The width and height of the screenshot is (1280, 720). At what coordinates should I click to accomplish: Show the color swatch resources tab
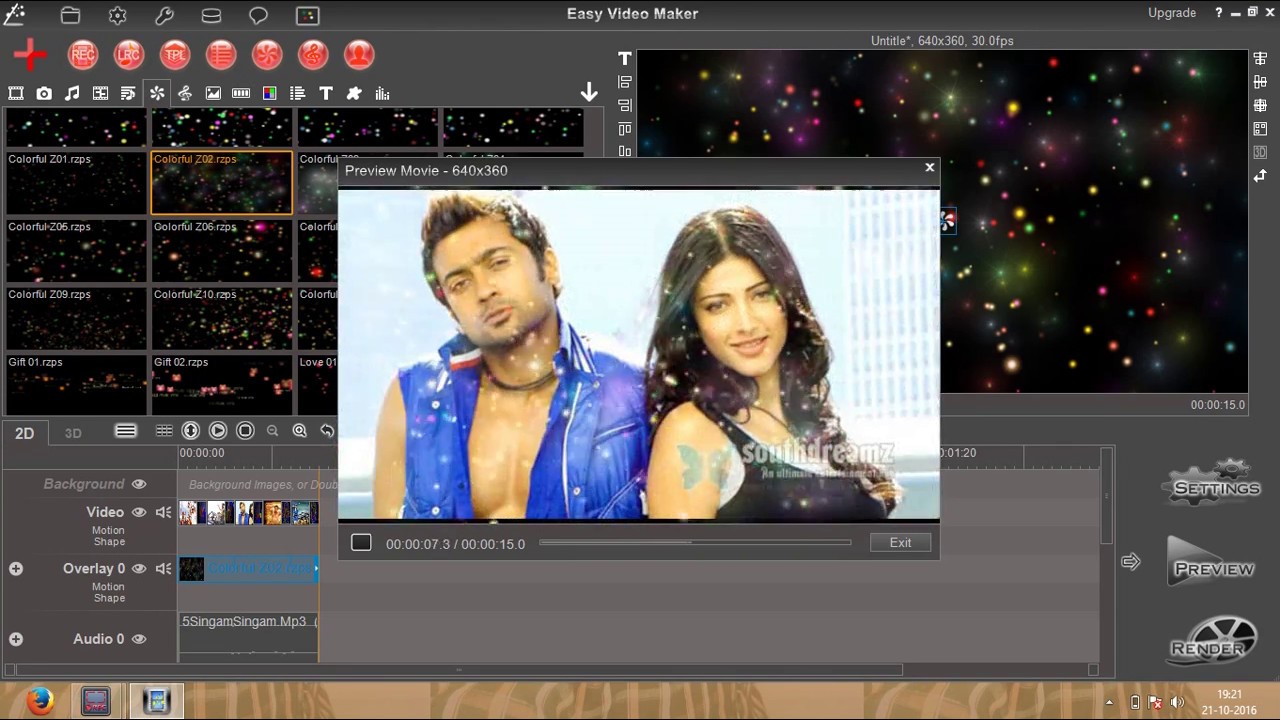click(x=269, y=93)
